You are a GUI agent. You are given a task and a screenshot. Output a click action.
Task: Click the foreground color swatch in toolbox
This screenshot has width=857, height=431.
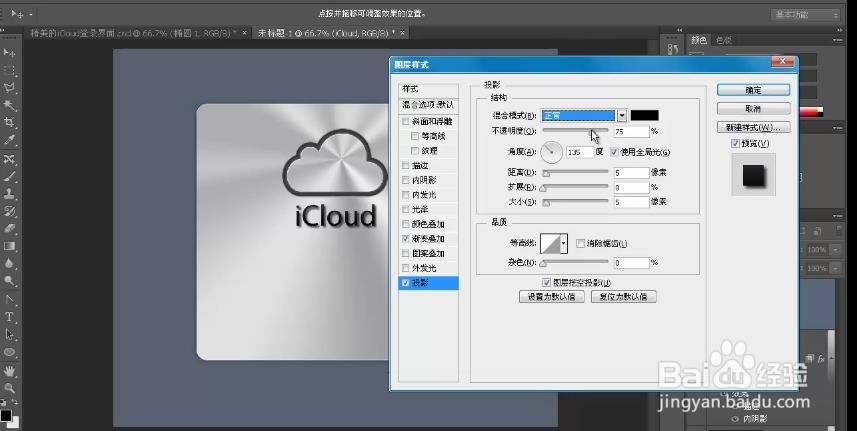5,415
